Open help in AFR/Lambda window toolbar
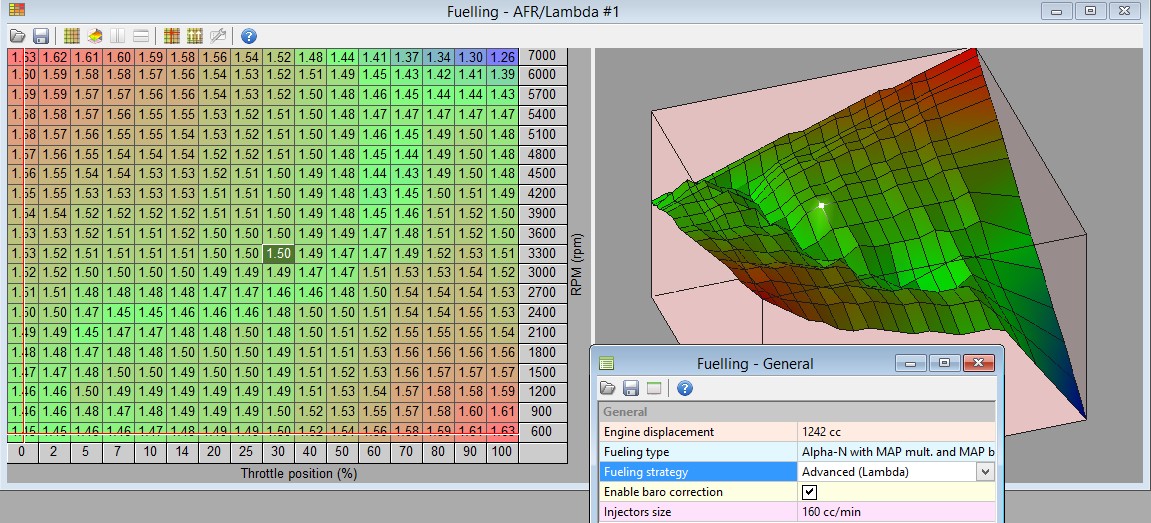This screenshot has height=523, width=1151. click(249, 36)
